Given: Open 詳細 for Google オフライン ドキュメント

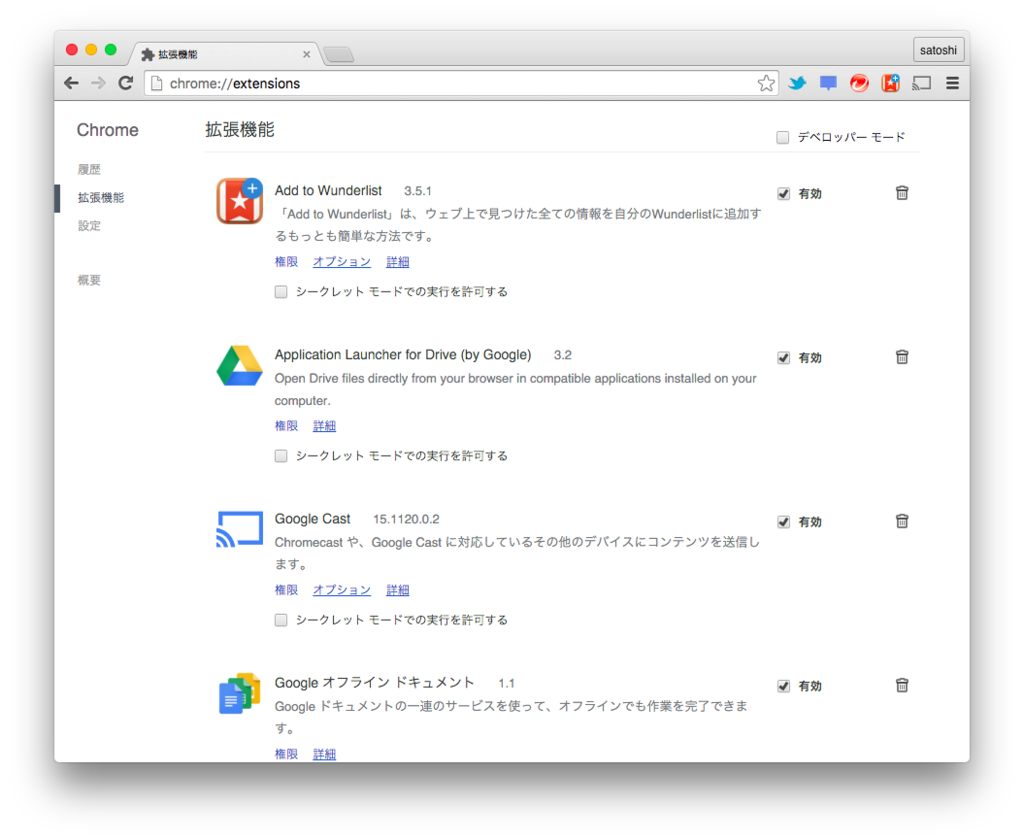Looking at the screenshot, I should [324, 754].
